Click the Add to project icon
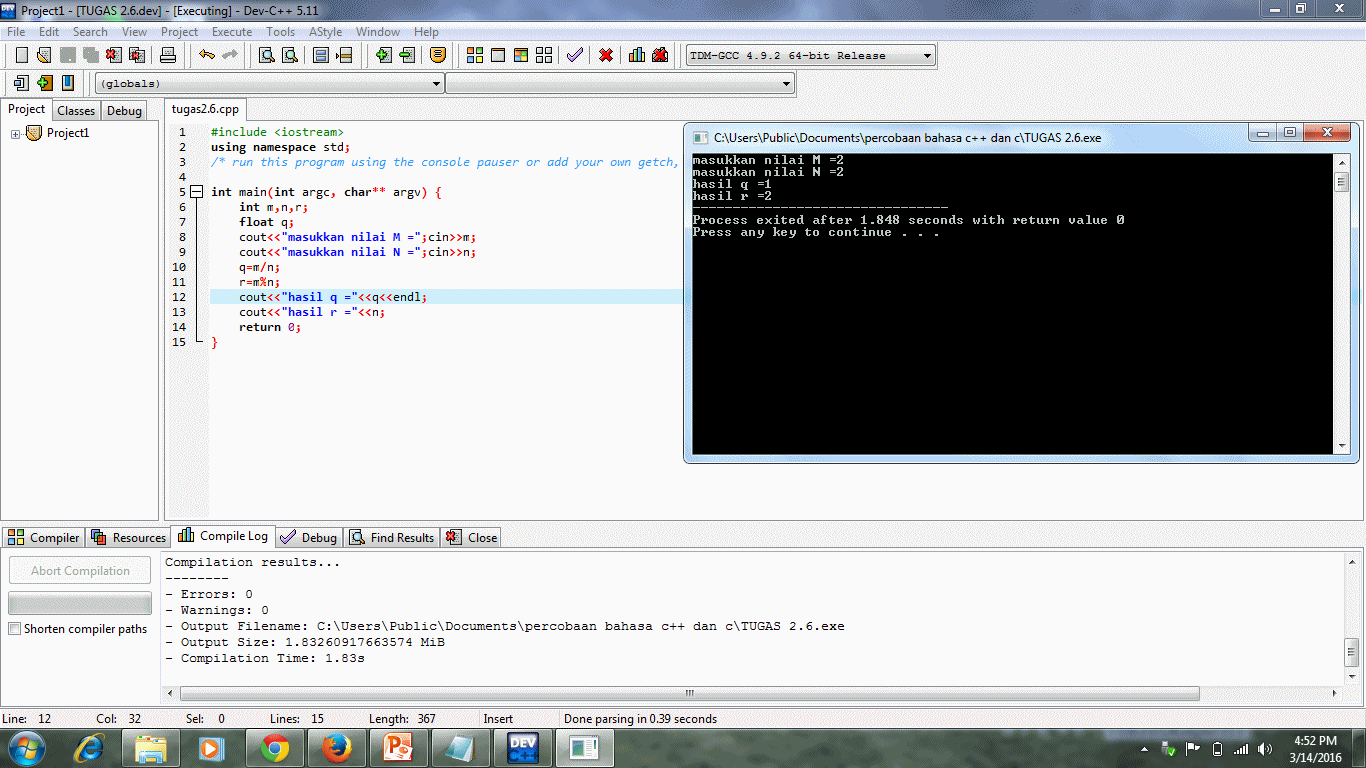Viewport: 1366px width, 768px height. [383, 55]
